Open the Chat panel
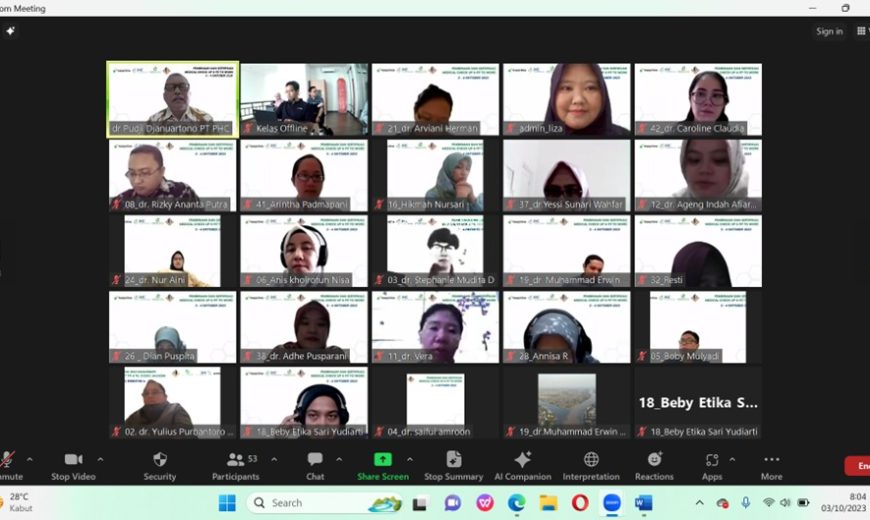The image size is (870, 520). coord(315,466)
